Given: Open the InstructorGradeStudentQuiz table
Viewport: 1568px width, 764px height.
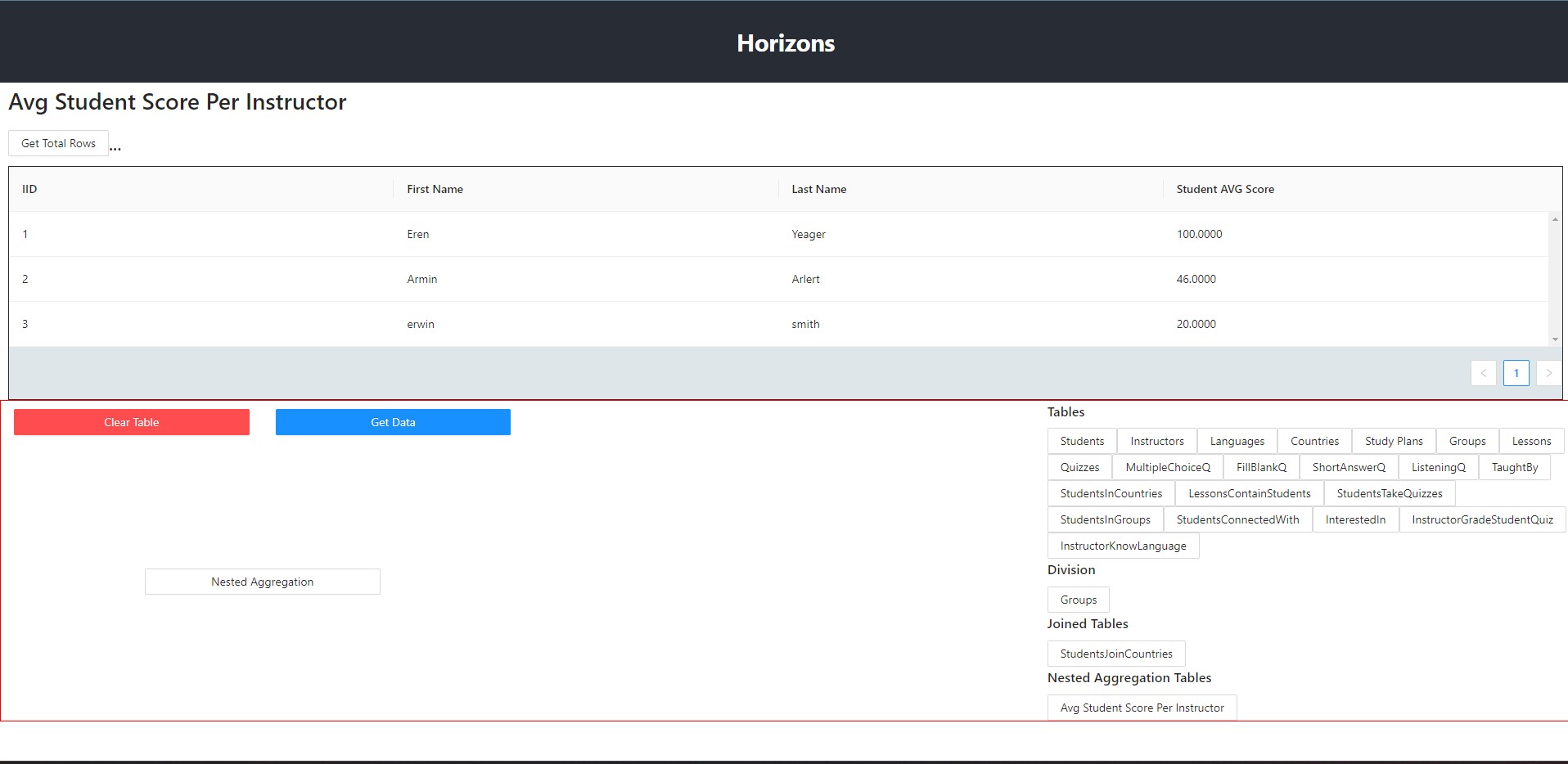Looking at the screenshot, I should (x=1481, y=519).
